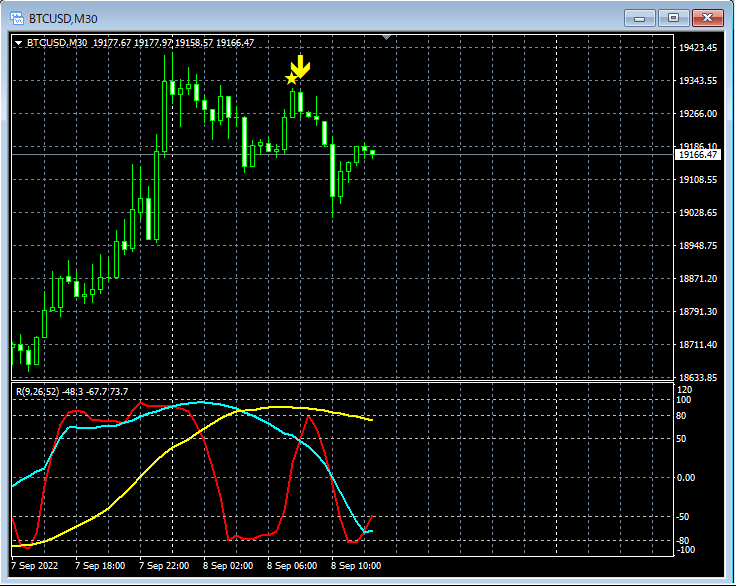Click the 8 Sep 06:00 time label
This screenshot has height=586, width=736.
291,565
